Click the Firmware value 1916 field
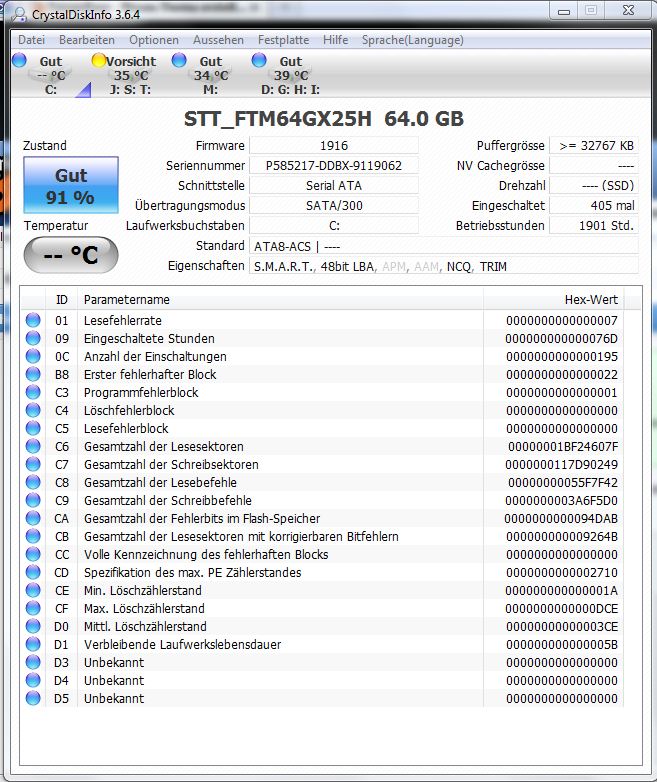657x782 pixels. point(334,146)
